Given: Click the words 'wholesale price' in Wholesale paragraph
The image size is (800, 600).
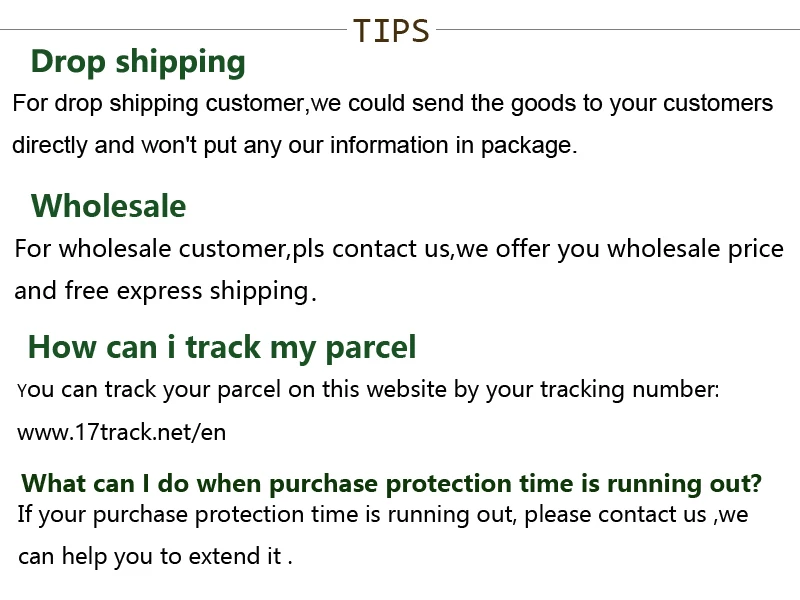Looking at the screenshot, I should coord(695,249).
